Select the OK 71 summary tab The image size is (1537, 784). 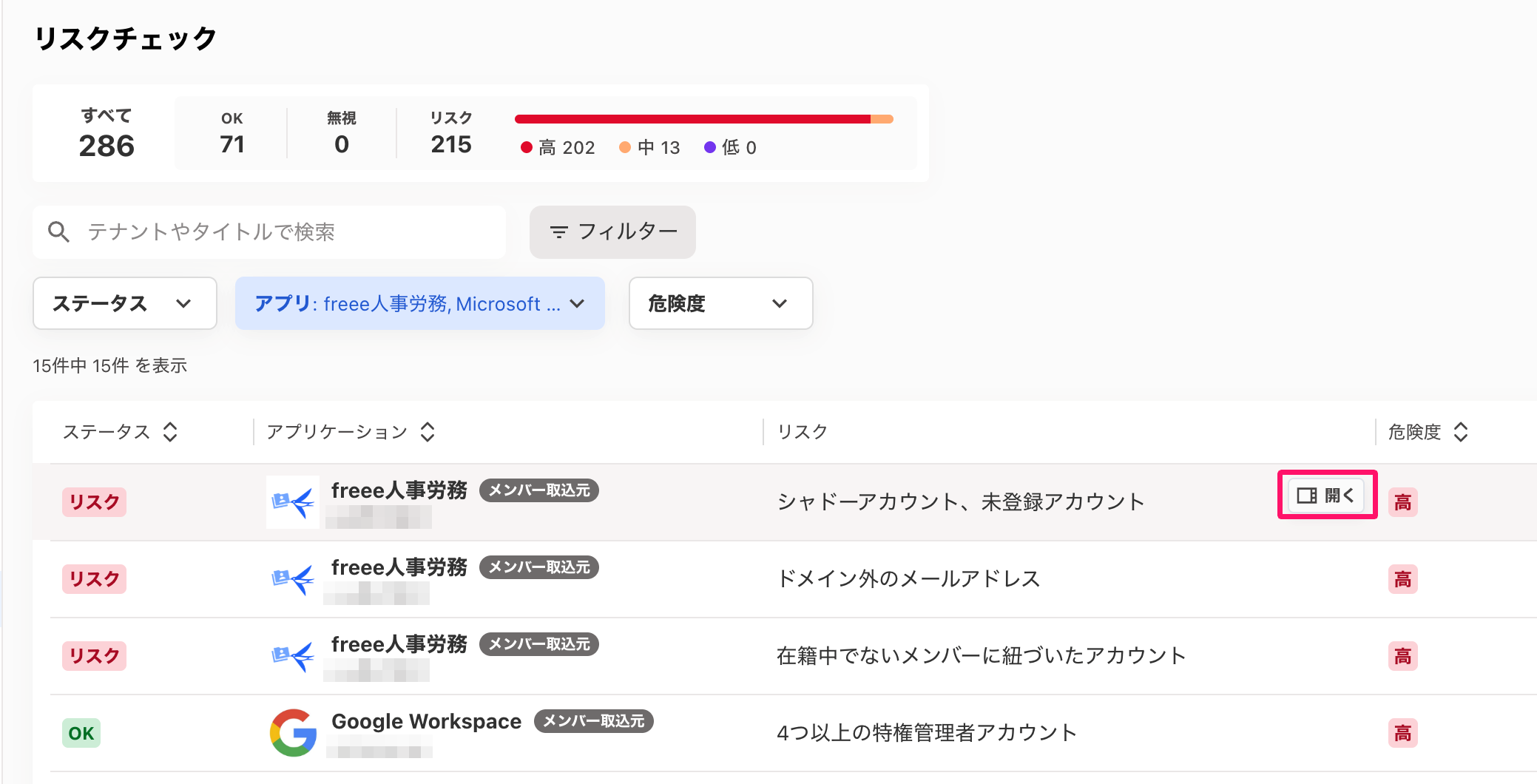[232, 133]
